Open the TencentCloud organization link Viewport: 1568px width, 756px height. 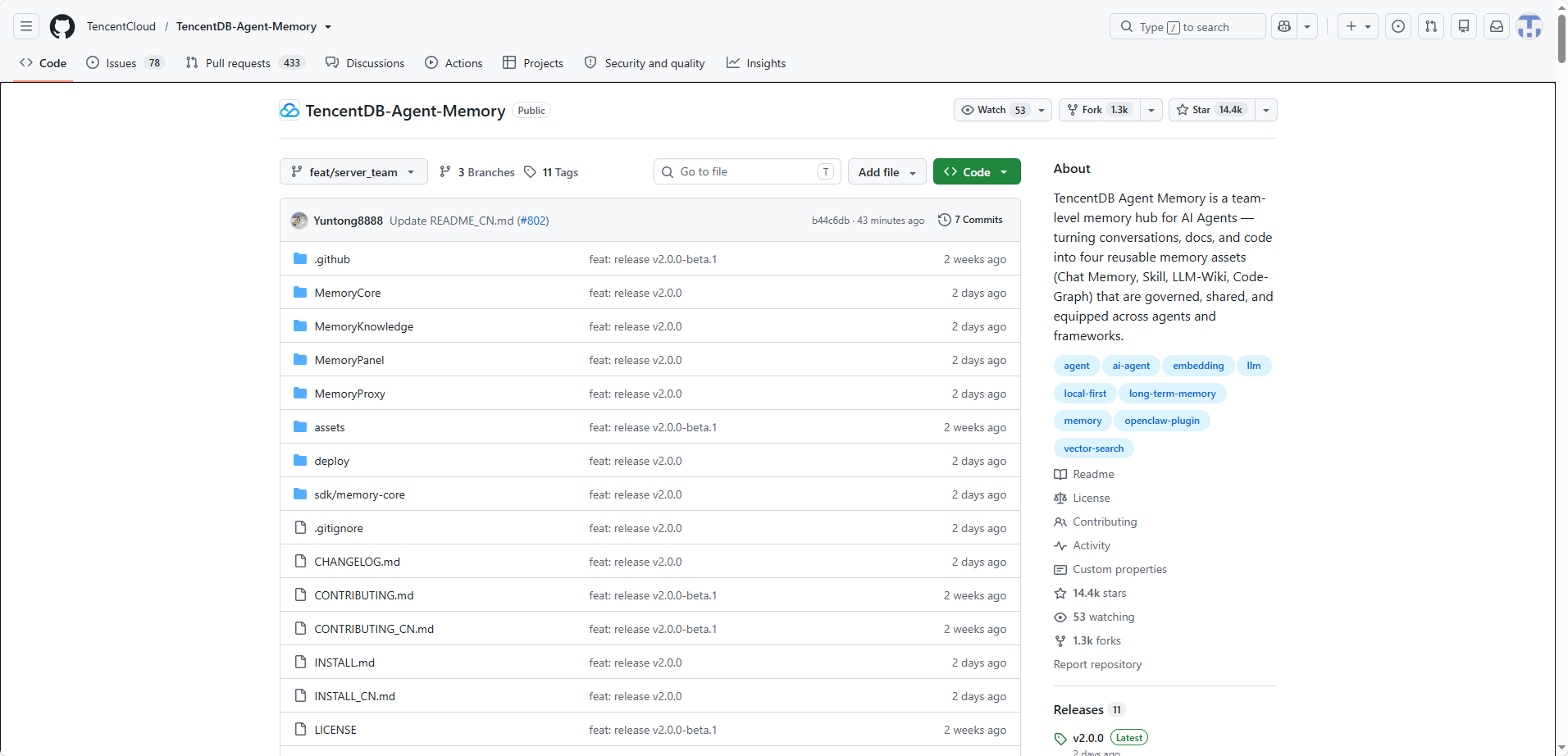click(121, 27)
